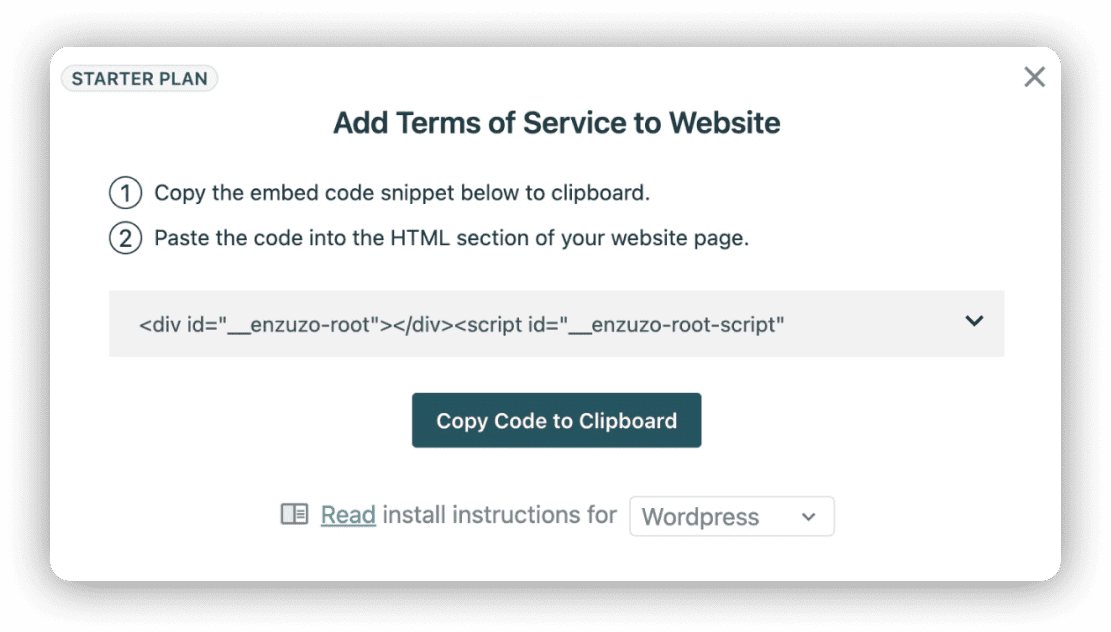Click the Add Terms of Service heading
Image resolution: width=1111 pixels, height=632 pixels.
(x=556, y=122)
